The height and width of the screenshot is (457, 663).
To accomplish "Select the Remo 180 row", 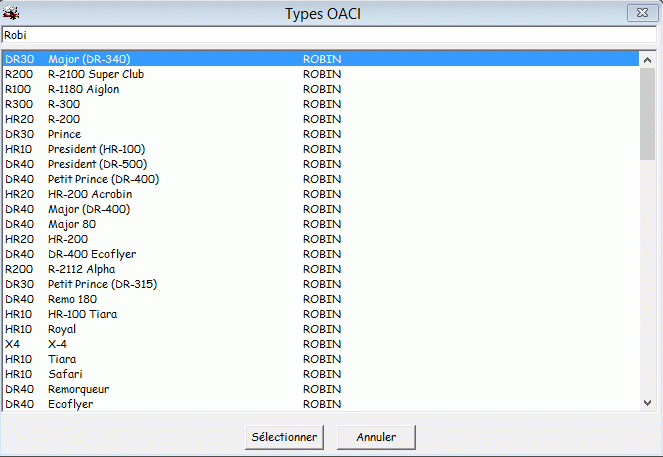I will [x=321, y=299].
